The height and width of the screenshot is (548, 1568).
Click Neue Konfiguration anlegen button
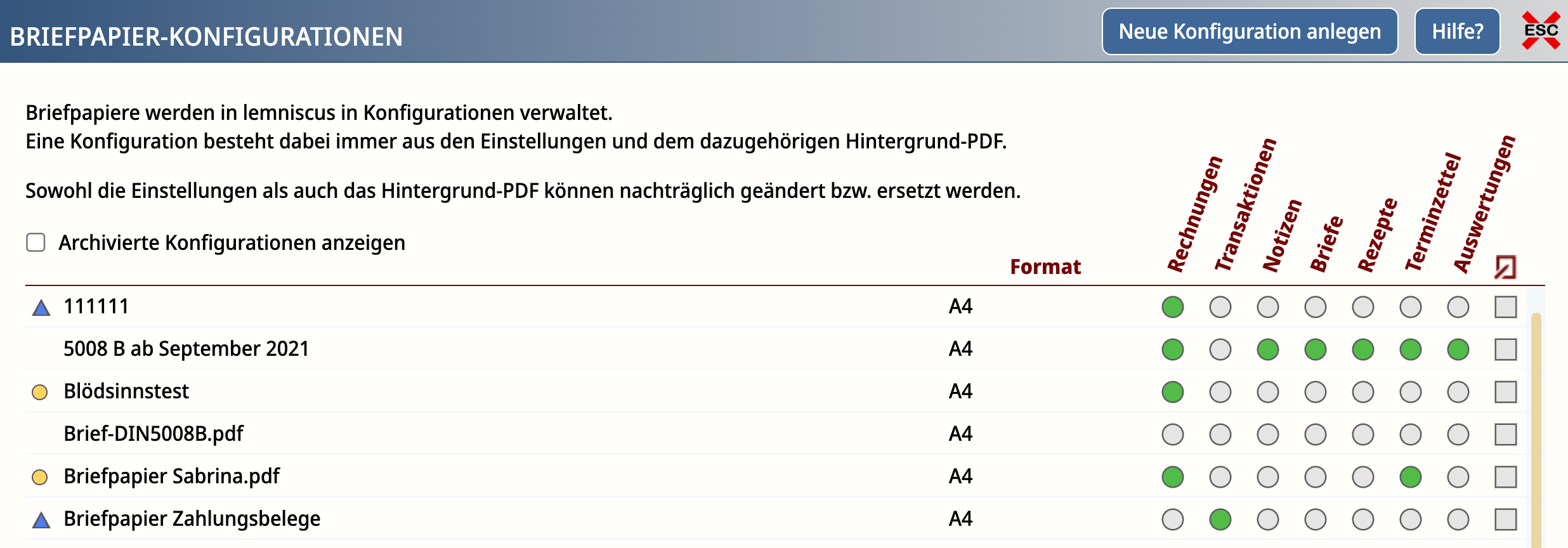(x=1250, y=32)
